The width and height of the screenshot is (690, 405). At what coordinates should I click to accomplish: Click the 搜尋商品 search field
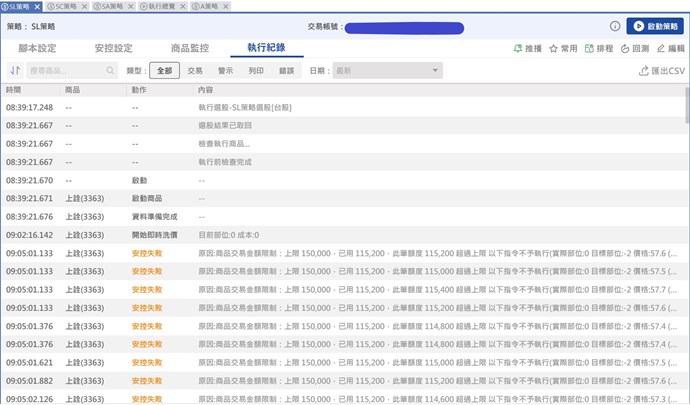click(x=70, y=70)
